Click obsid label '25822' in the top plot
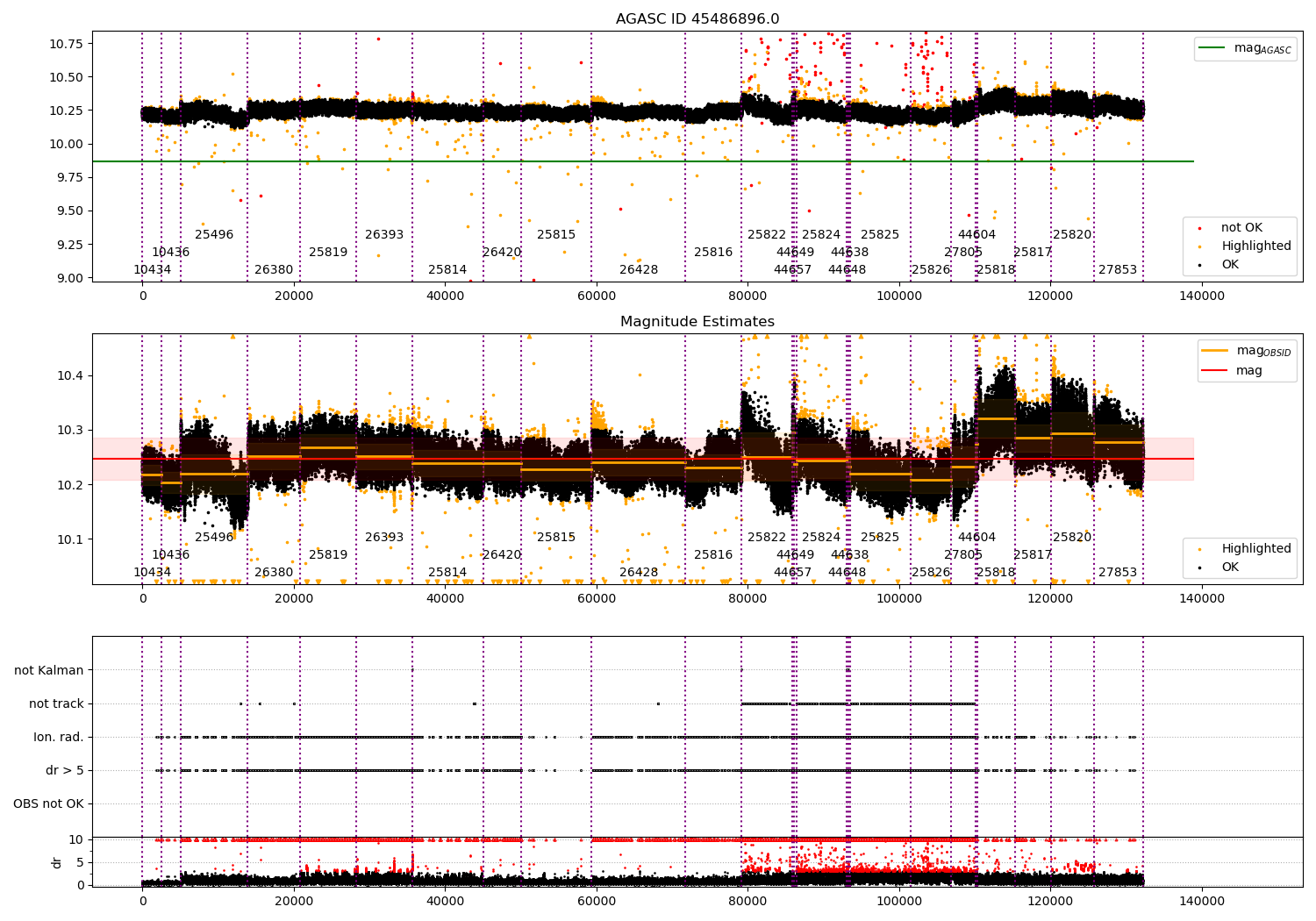This screenshot has height=921, width=1316. [x=767, y=234]
